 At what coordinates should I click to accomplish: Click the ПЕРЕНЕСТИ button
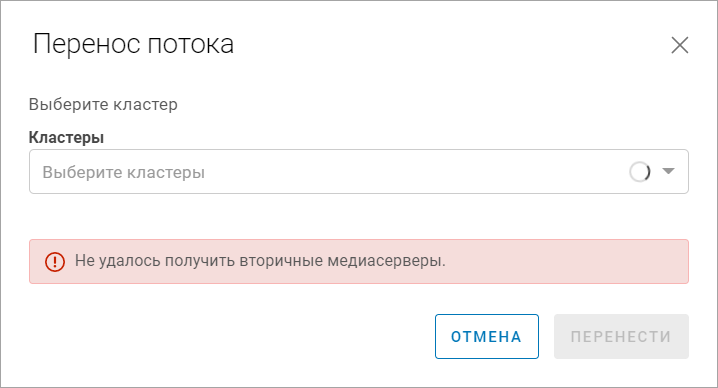coord(621,336)
